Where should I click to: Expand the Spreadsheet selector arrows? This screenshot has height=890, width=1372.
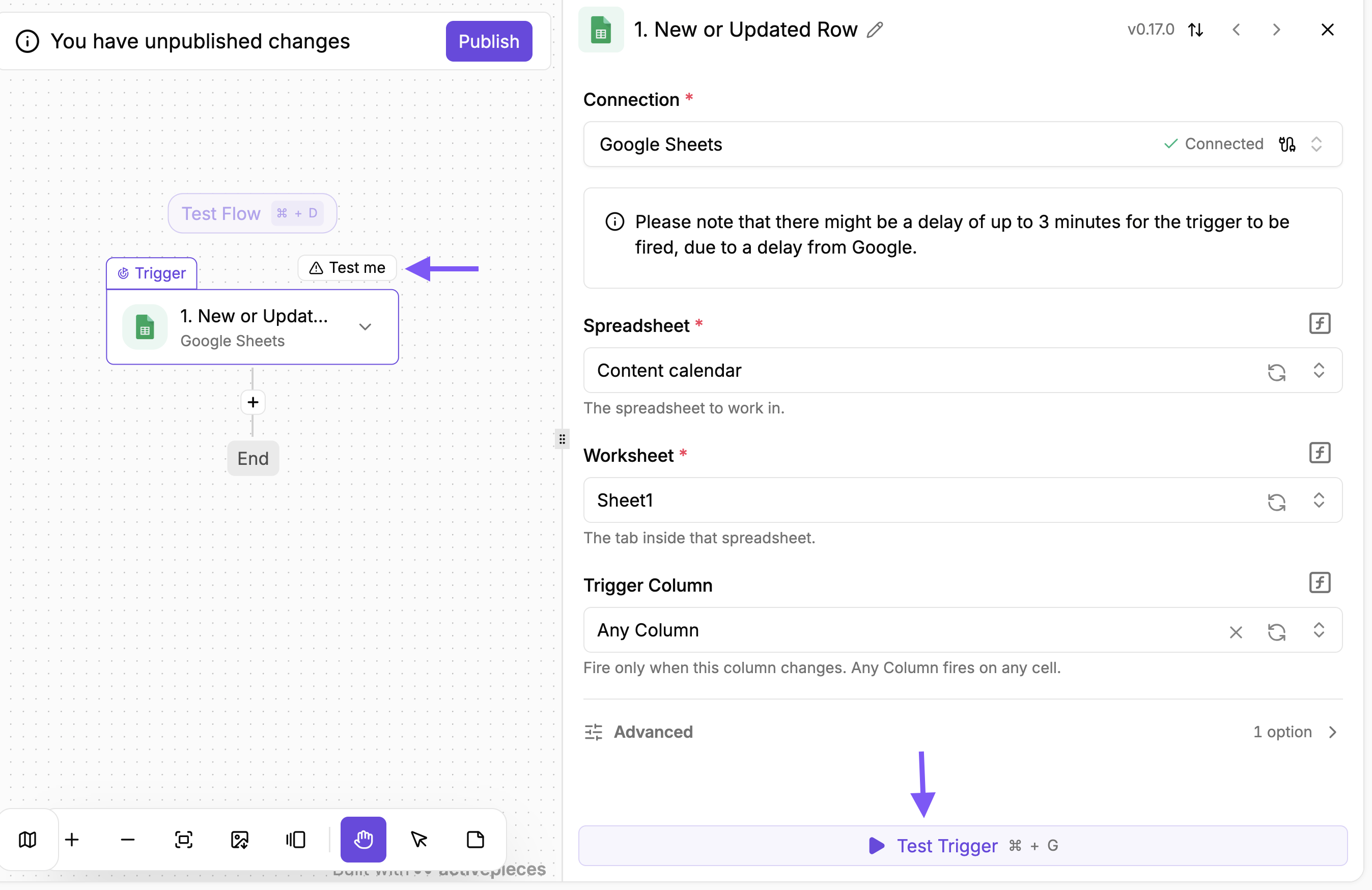[x=1319, y=370]
